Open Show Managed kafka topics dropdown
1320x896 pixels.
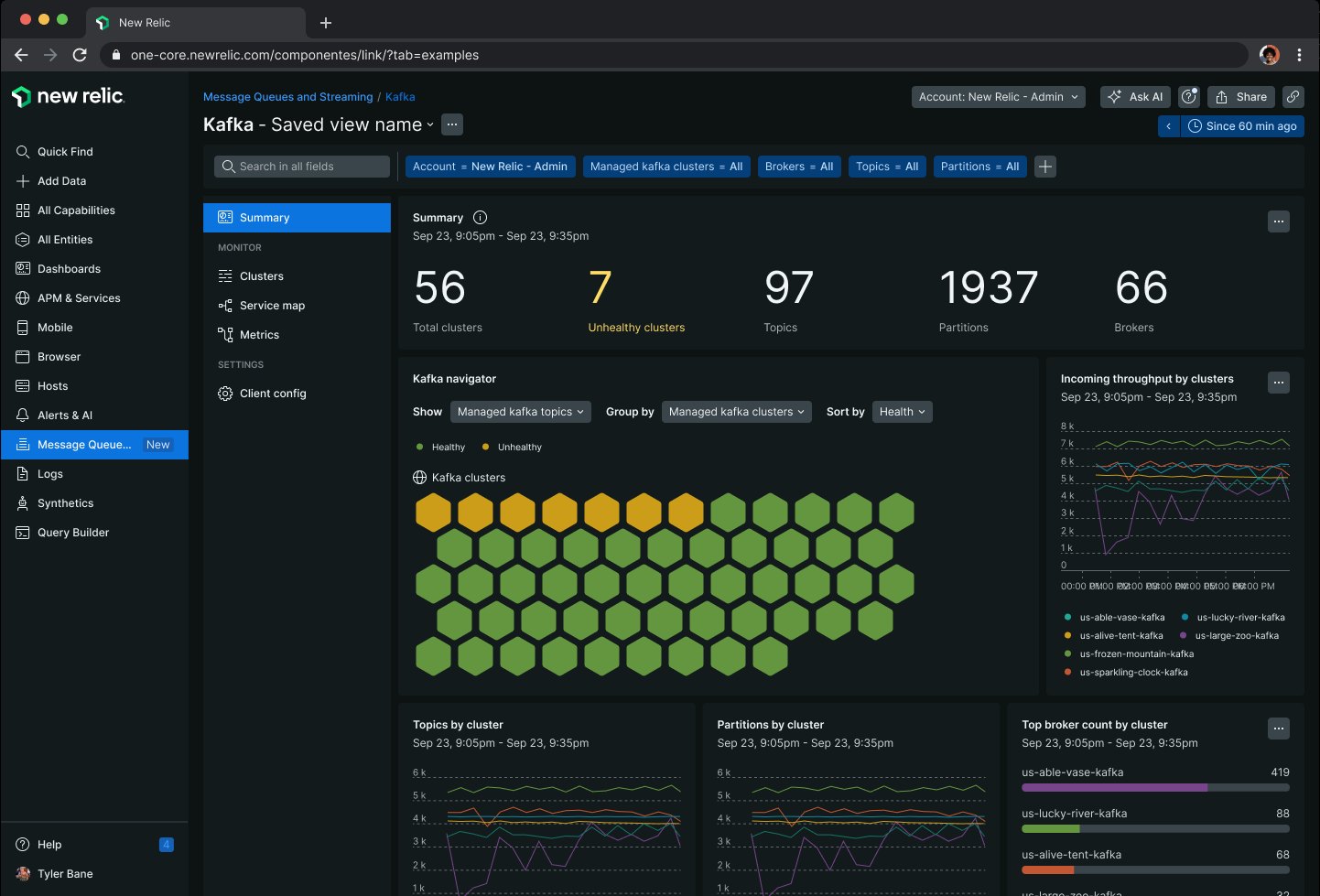[x=520, y=412]
